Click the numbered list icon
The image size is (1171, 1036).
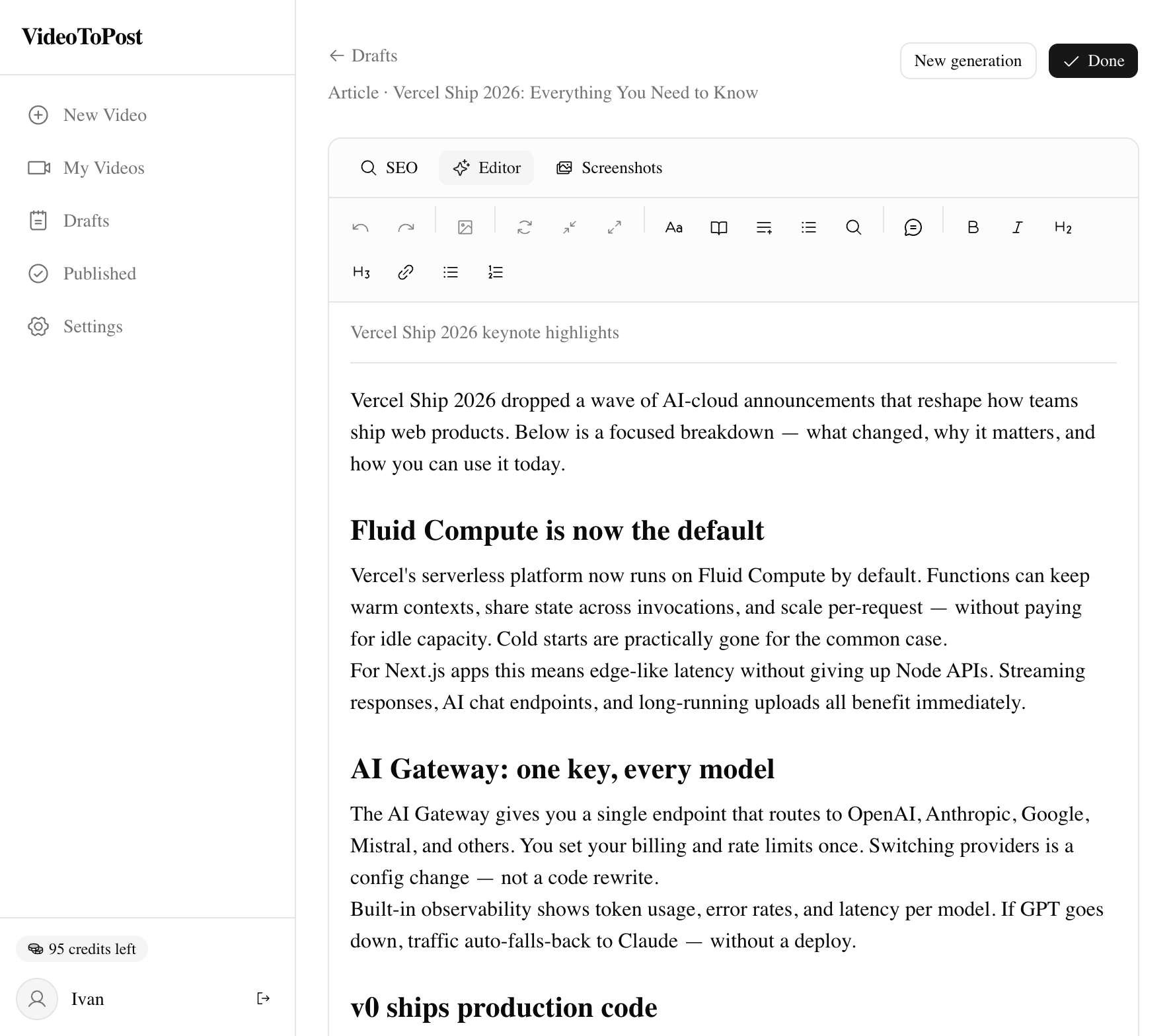coord(496,272)
